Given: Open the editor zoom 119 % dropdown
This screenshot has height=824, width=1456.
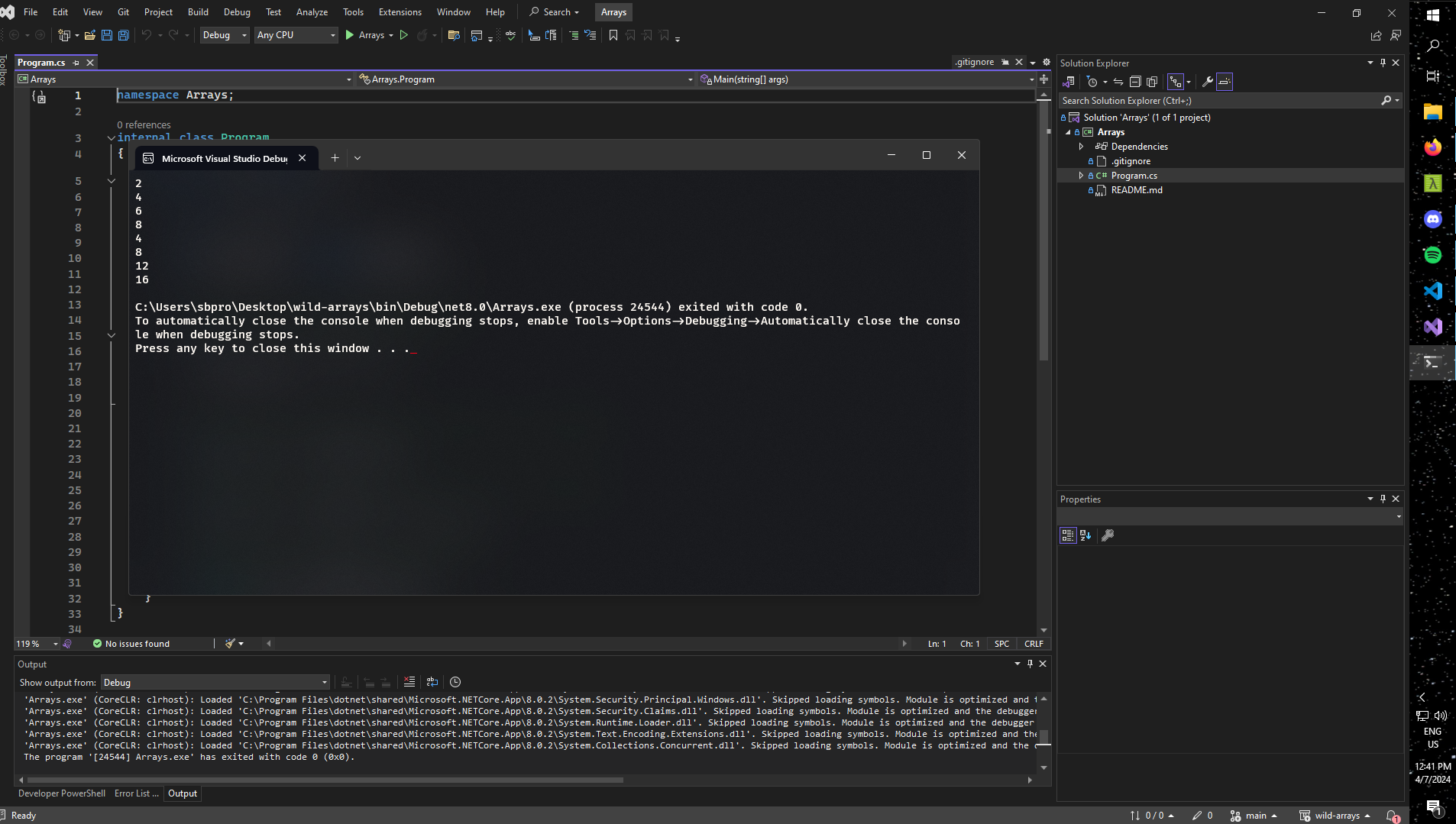Looking at the screenshot, I should pos(37,644).
